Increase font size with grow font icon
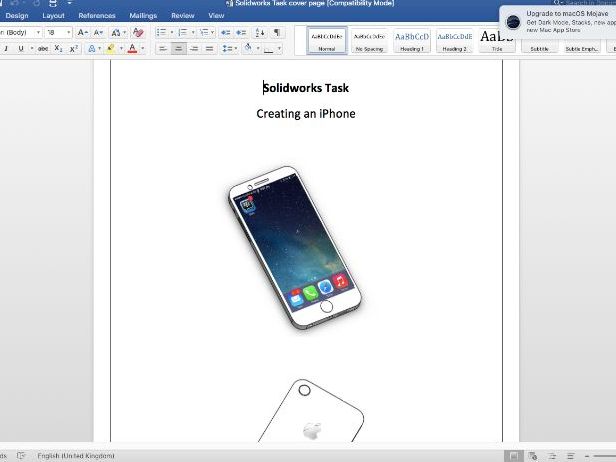Image resolution: width=616 pixels, height=462 pixels. (82, 32)
